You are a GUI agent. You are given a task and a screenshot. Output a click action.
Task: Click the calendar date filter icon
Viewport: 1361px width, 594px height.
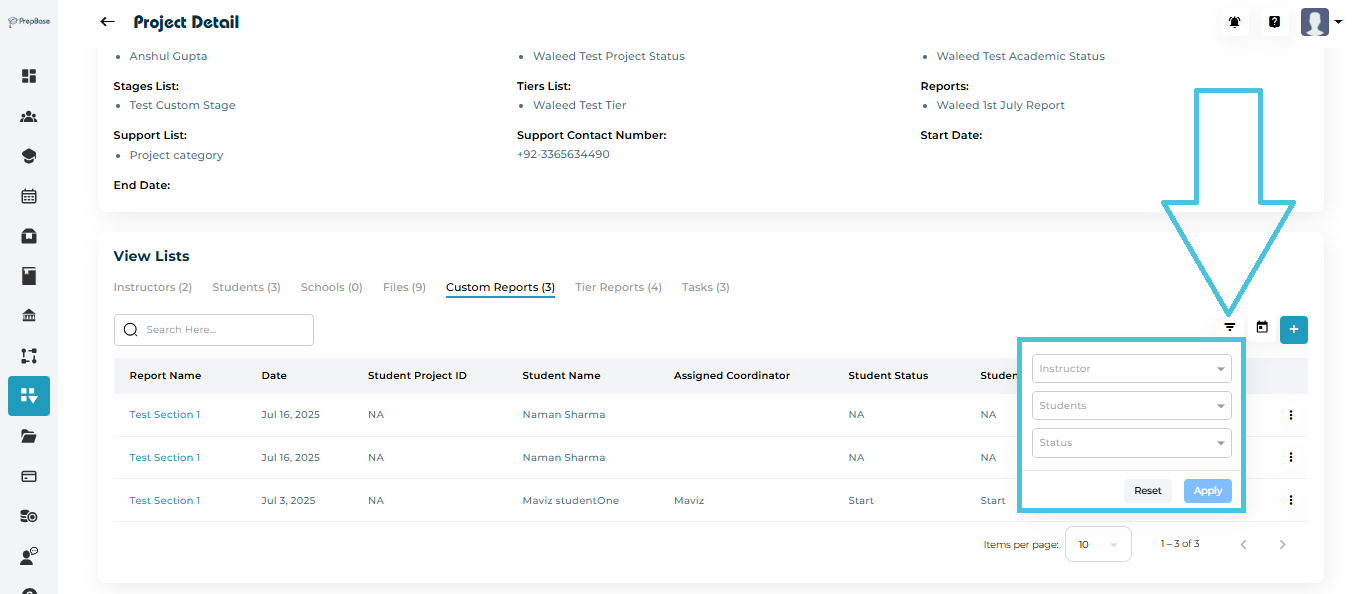(1262, 327)
